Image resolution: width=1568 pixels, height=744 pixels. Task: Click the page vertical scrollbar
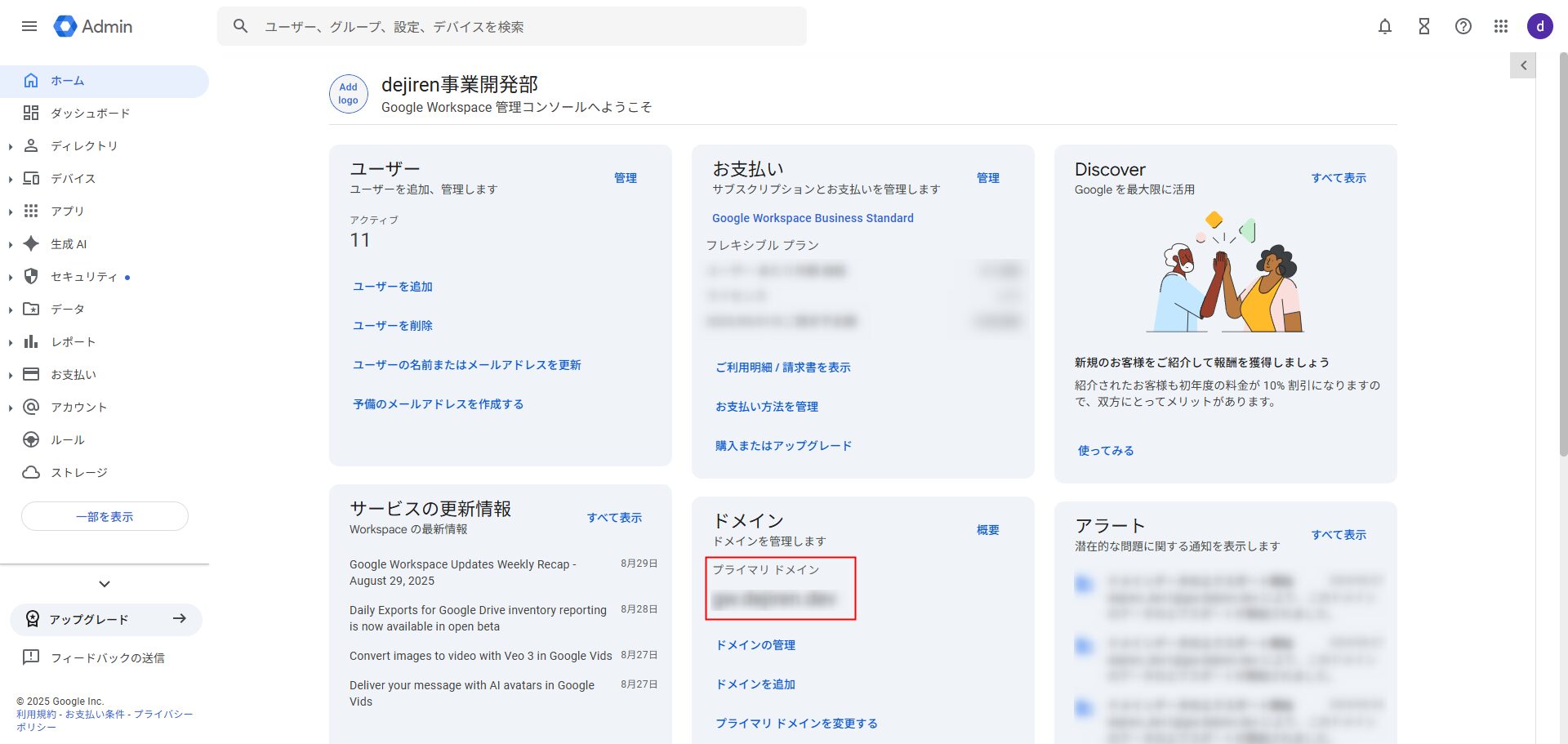[x=1563, y=245]
